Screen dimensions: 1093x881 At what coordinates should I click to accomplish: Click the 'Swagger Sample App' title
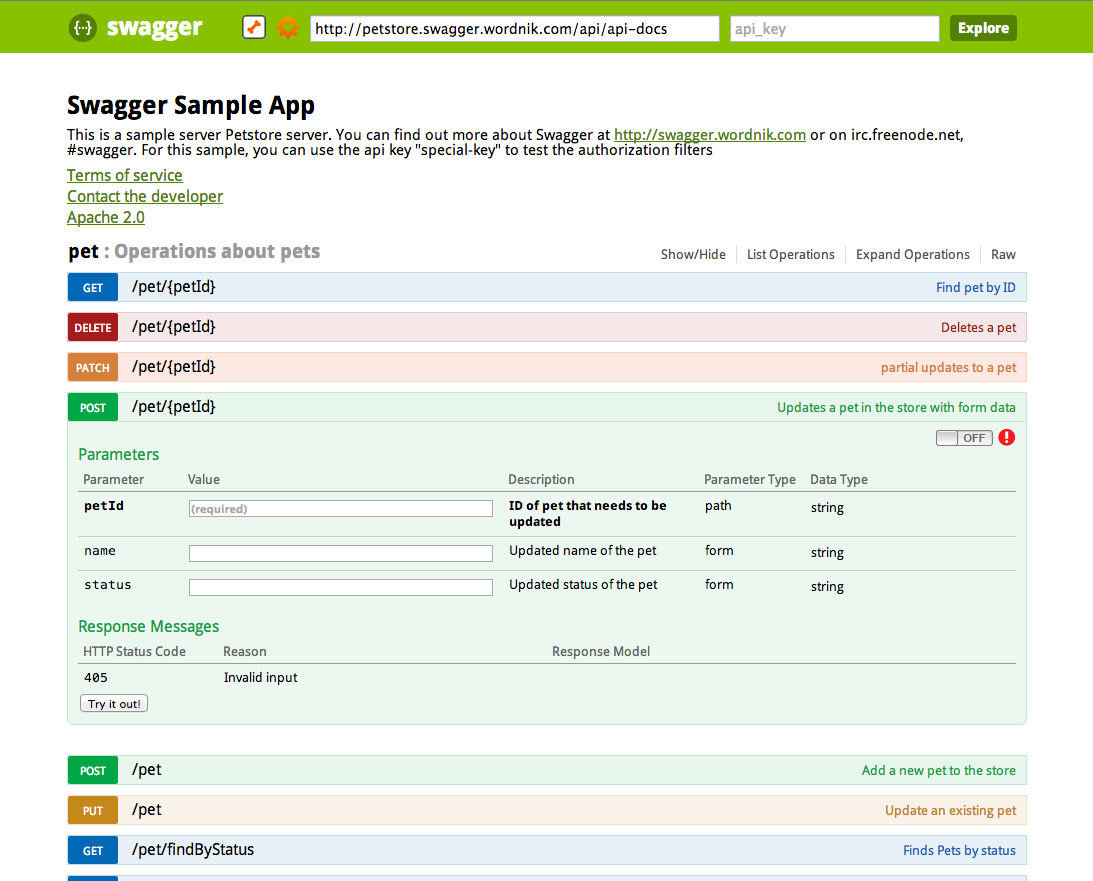[x=191, y=105]
